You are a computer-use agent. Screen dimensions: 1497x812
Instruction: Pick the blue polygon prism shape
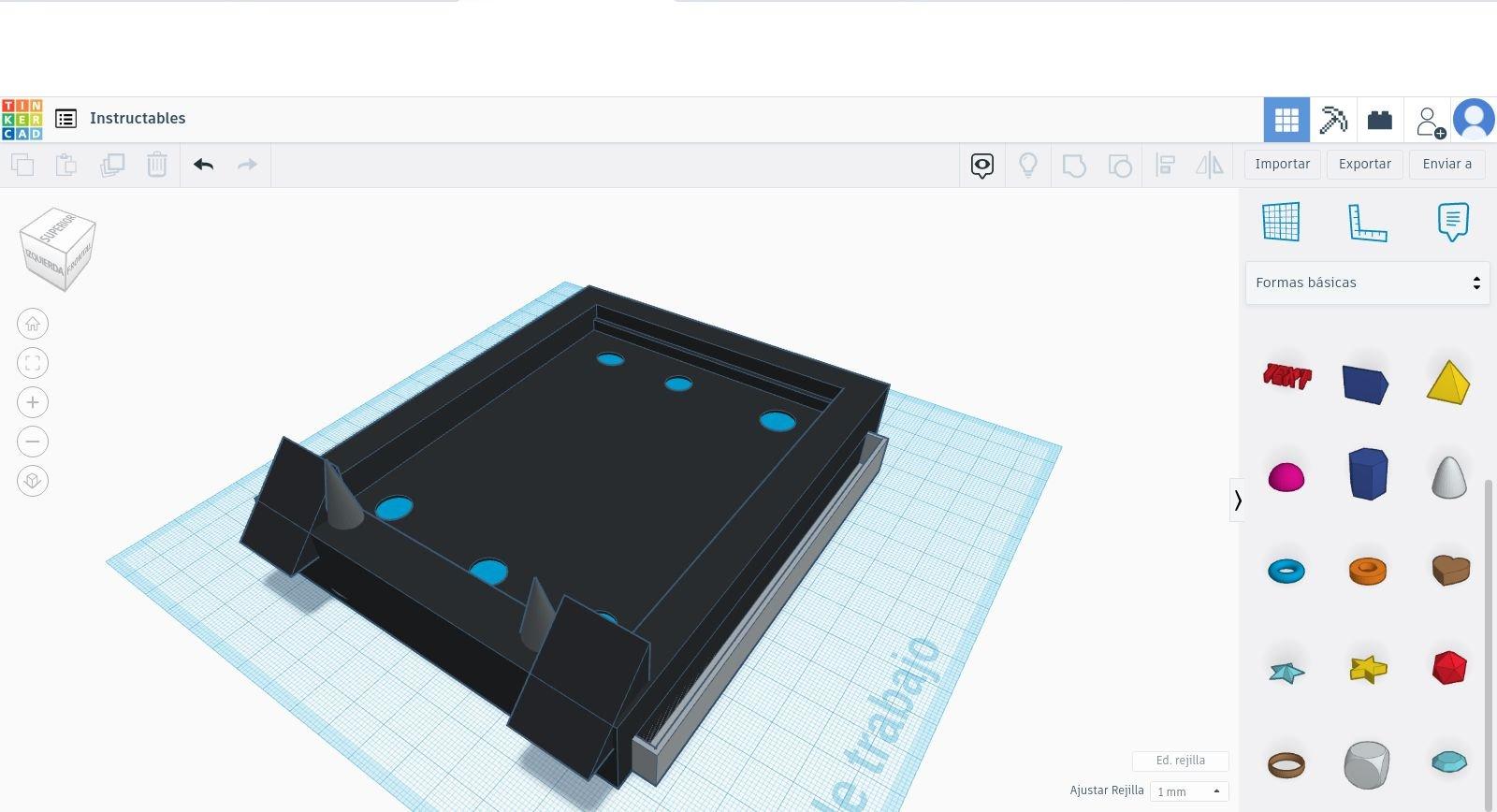[1368, 473]
